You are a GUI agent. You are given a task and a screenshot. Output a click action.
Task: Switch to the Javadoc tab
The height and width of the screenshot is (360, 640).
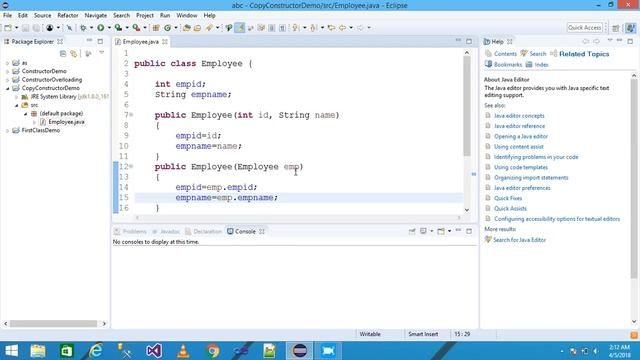(x=166, y=231)
